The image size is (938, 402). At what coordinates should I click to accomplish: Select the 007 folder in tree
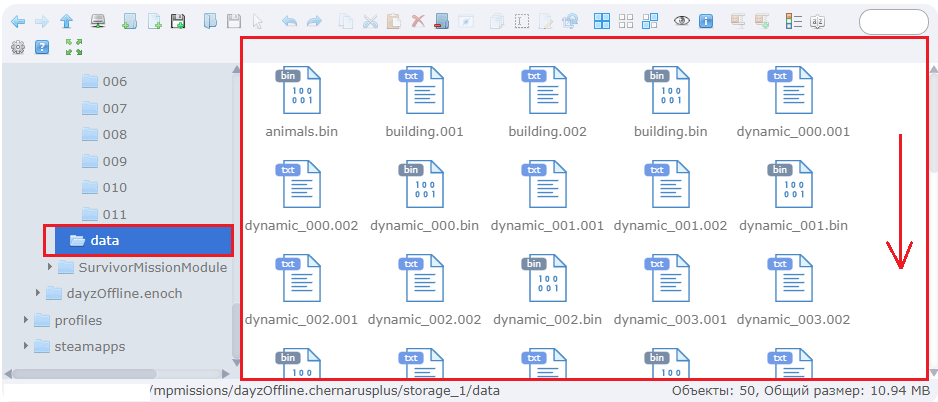click(x=104, y=108)
